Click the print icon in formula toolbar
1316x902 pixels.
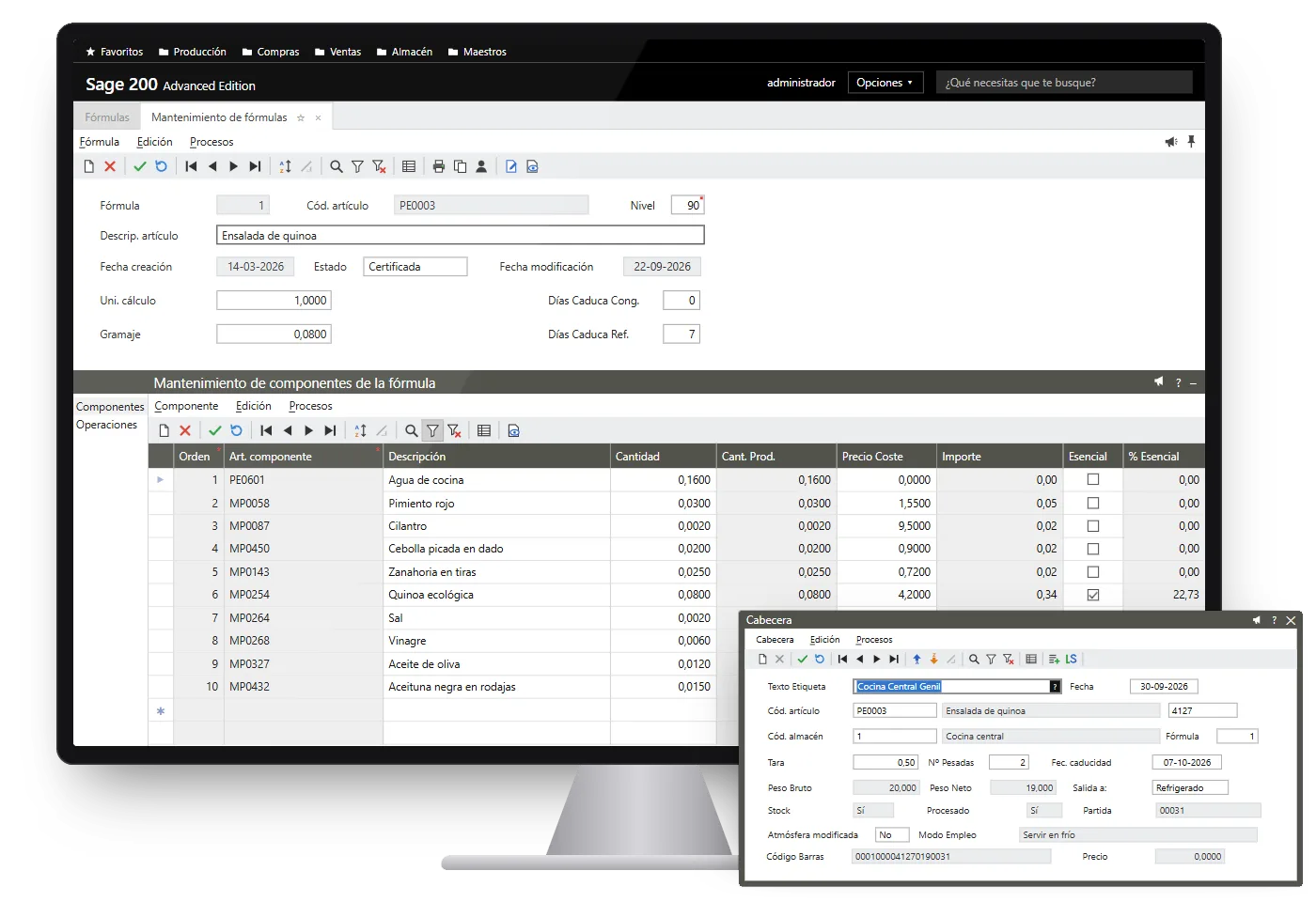pyautogui.click(x=438, y=166)
